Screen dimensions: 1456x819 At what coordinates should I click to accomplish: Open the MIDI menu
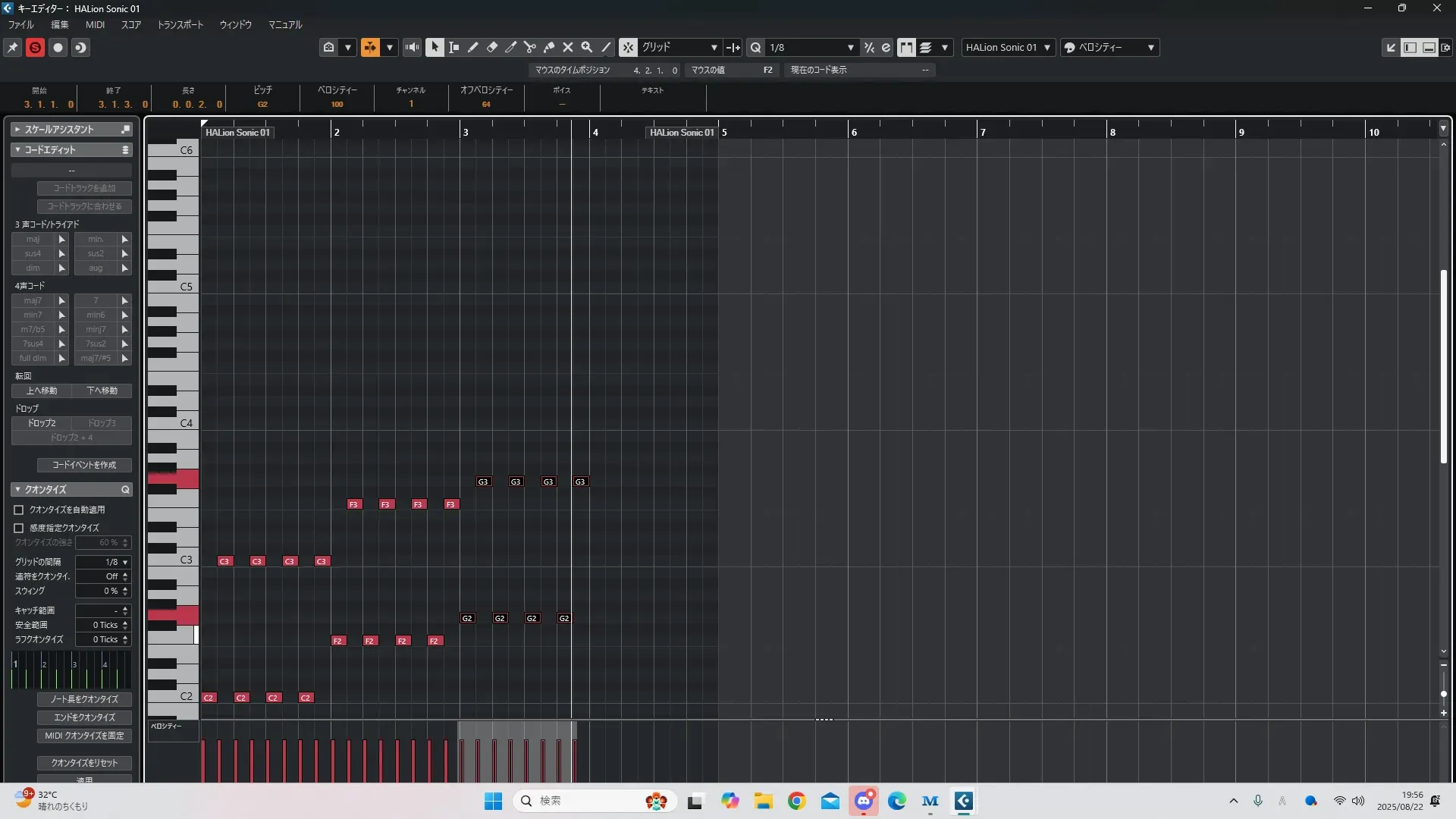pos(95,24)
